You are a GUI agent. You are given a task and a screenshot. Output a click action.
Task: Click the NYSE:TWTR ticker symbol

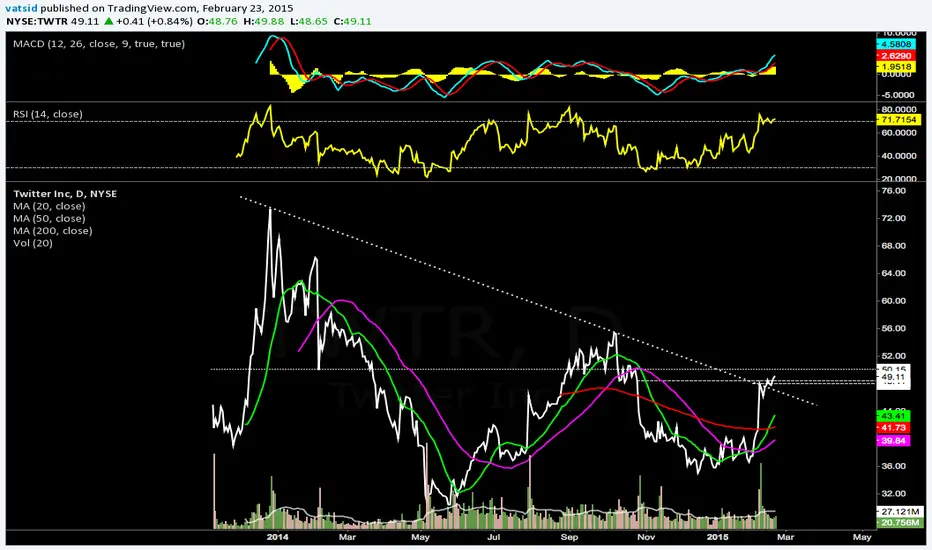pos(36,21)
